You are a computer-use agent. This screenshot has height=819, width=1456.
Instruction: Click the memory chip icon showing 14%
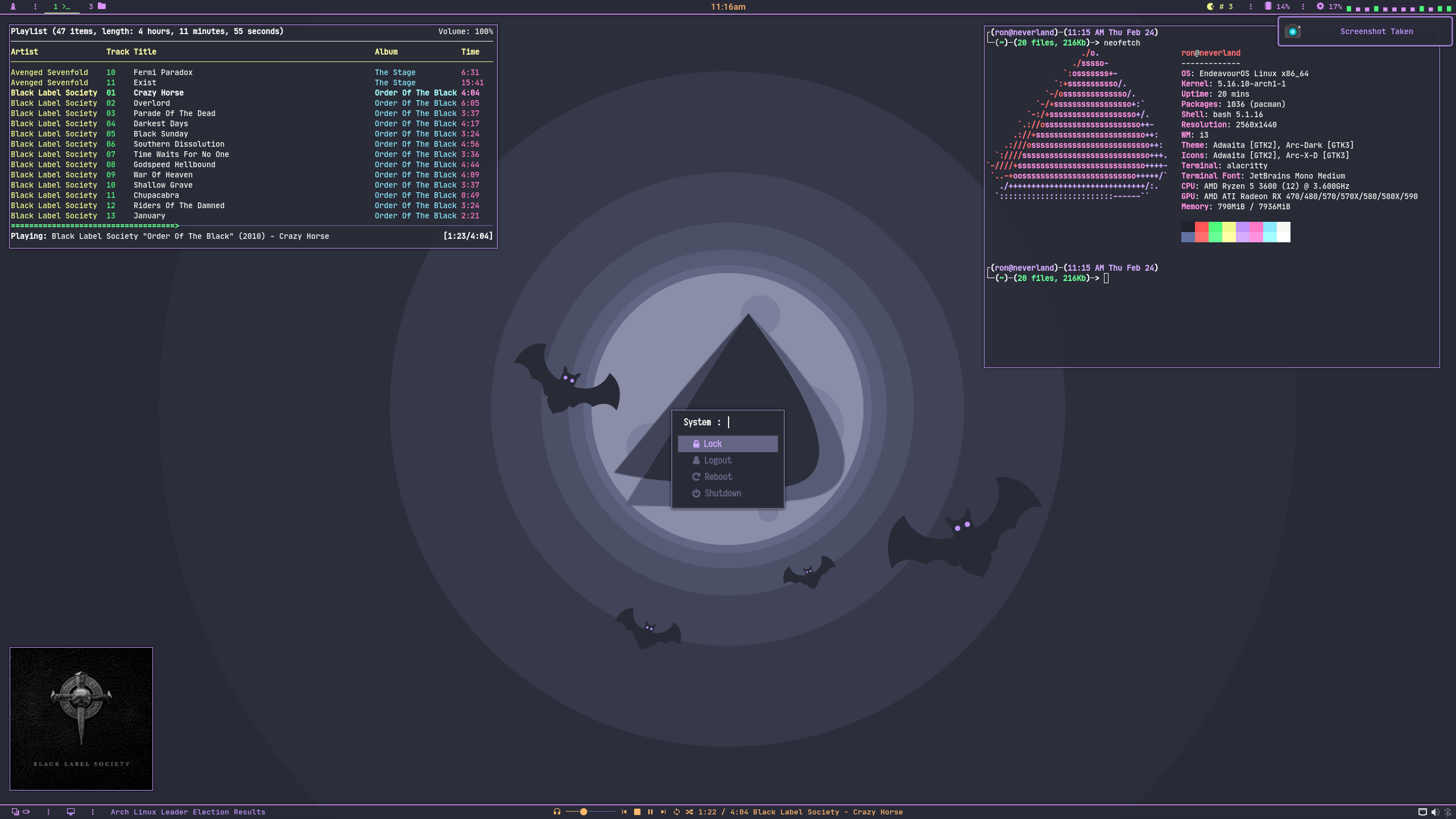click(x=1268, y=7)
